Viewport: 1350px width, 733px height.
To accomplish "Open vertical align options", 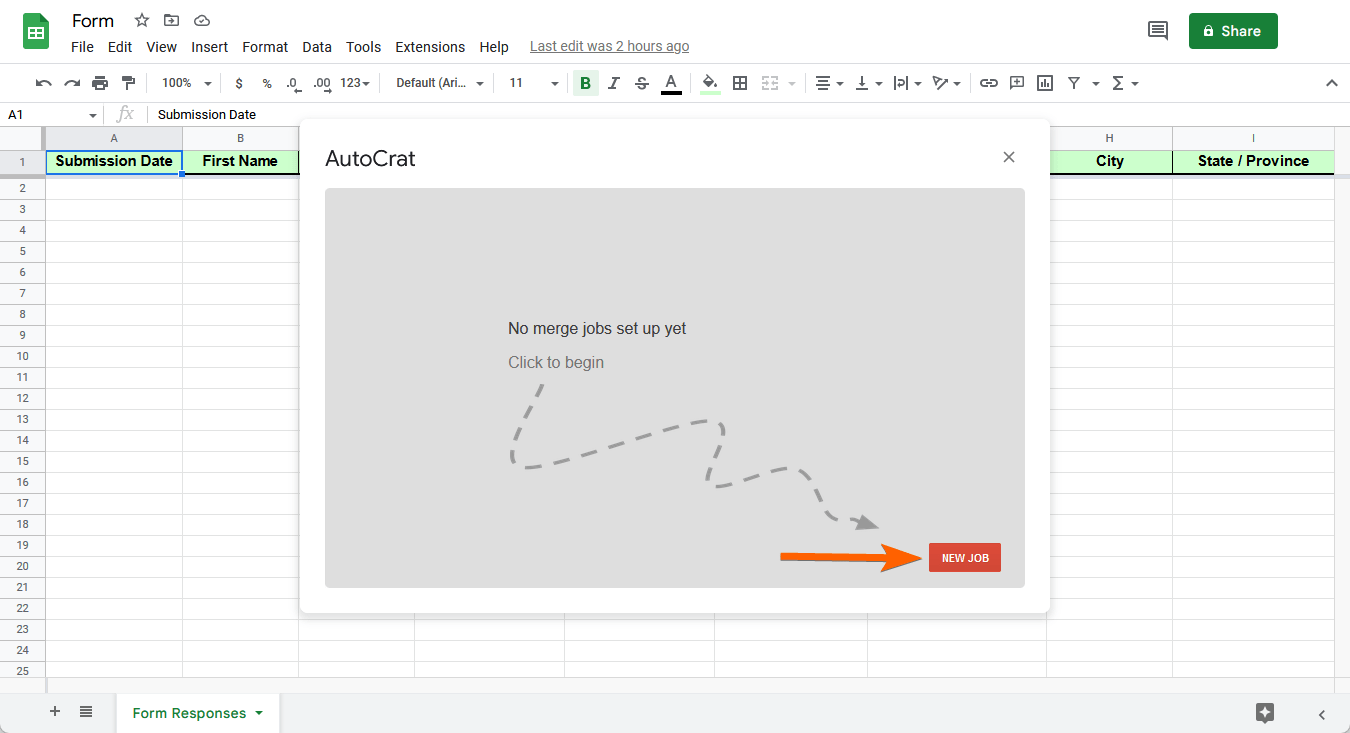I will 868,83.
